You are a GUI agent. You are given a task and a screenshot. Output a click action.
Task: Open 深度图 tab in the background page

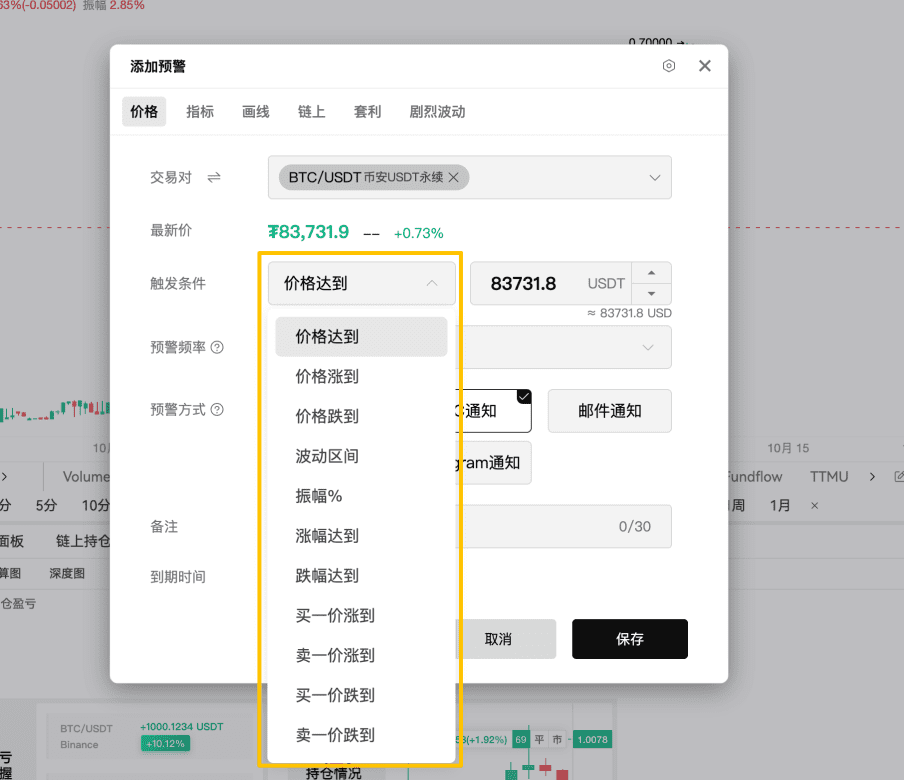[x=67, y=573]
